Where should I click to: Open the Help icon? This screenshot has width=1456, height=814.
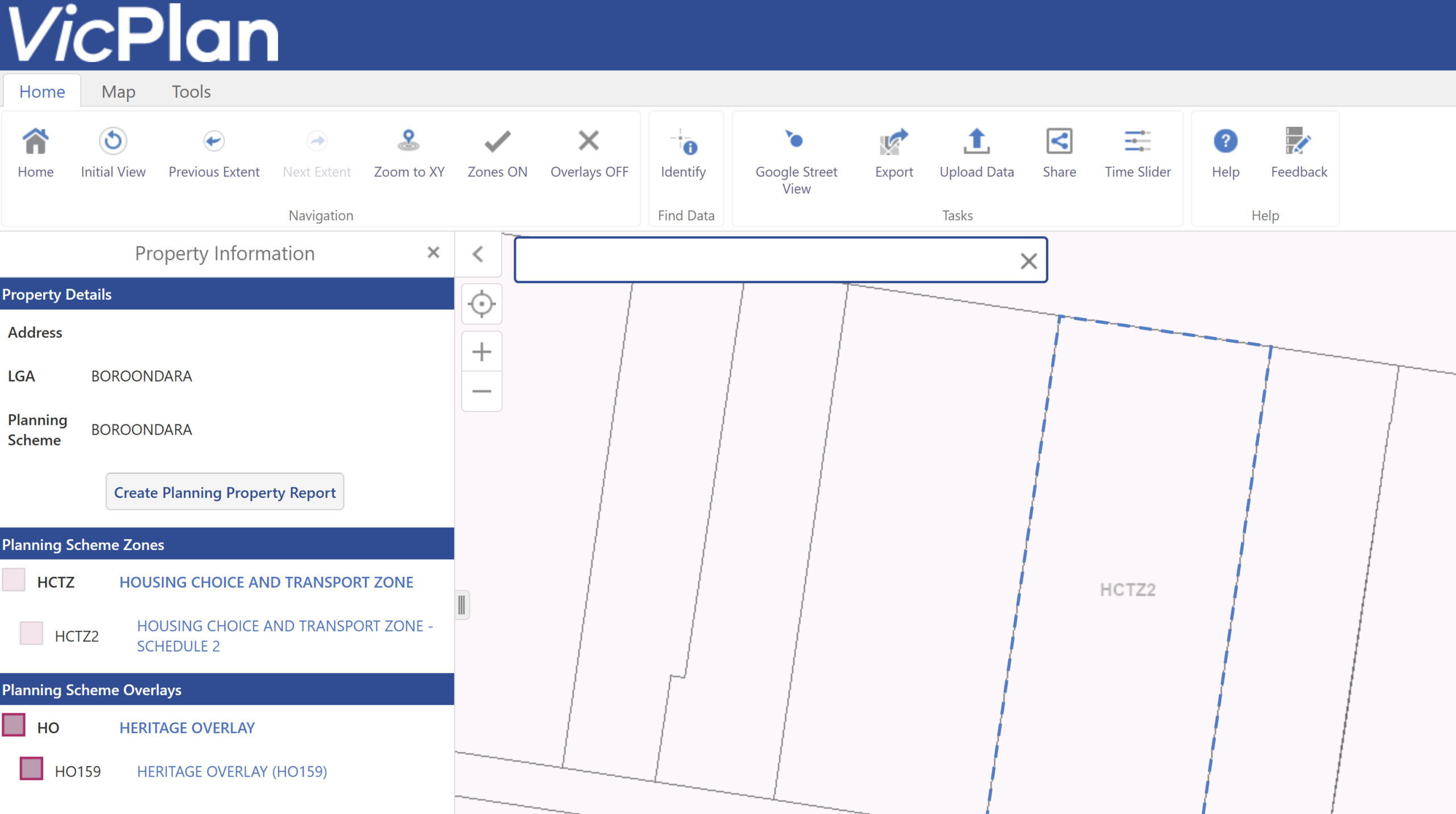[x=1225, y=141]
